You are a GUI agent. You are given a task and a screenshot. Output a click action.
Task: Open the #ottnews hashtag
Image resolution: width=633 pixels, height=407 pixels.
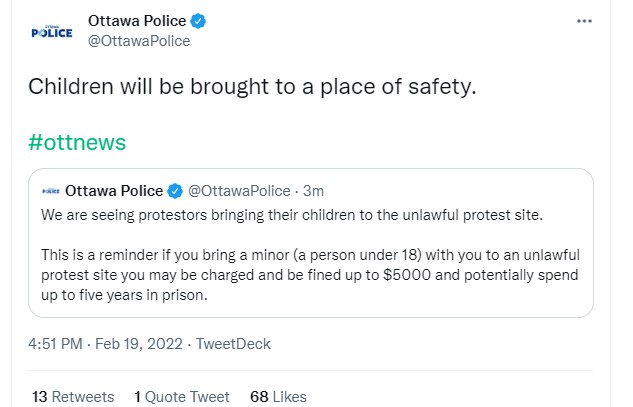pyautogui.click(x=77, y=141)
